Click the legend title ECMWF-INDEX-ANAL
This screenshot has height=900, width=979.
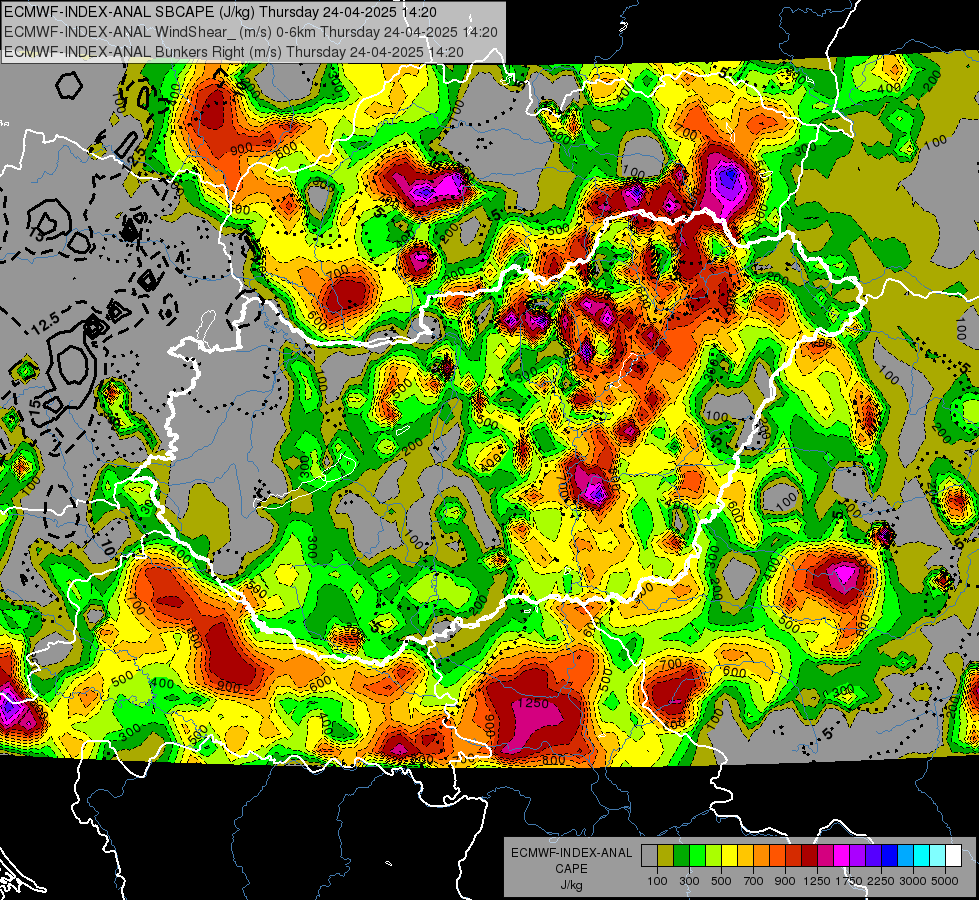tap(571, 853)
